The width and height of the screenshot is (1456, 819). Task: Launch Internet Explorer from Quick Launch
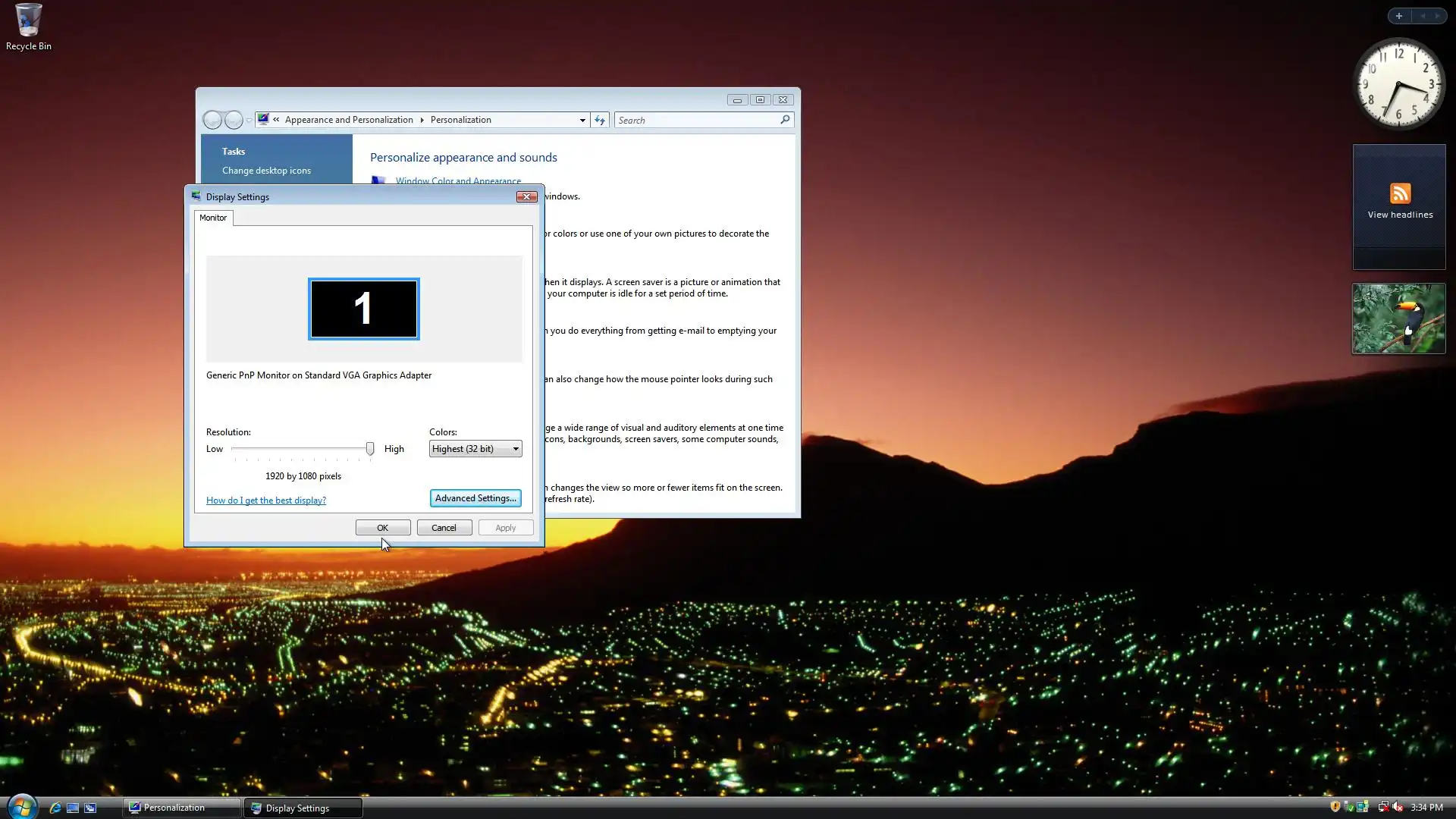55,808
